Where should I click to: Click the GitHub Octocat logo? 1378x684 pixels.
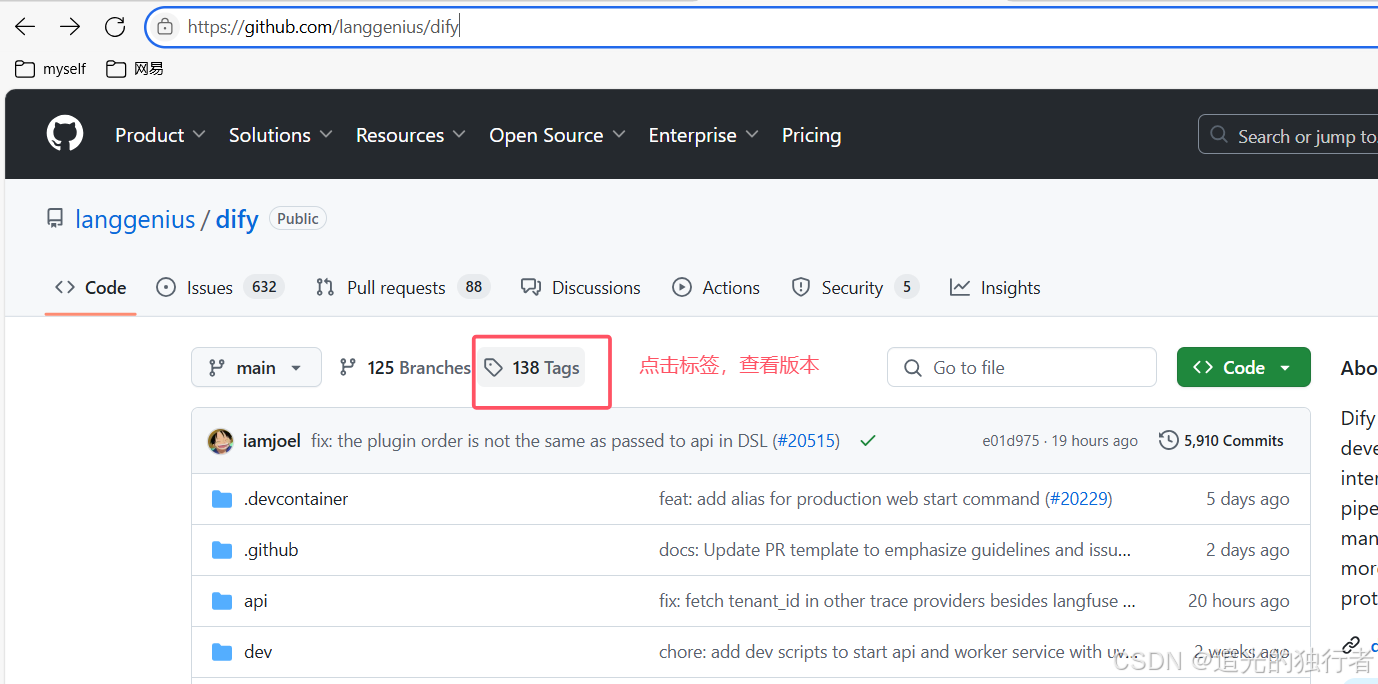[65, 133]
